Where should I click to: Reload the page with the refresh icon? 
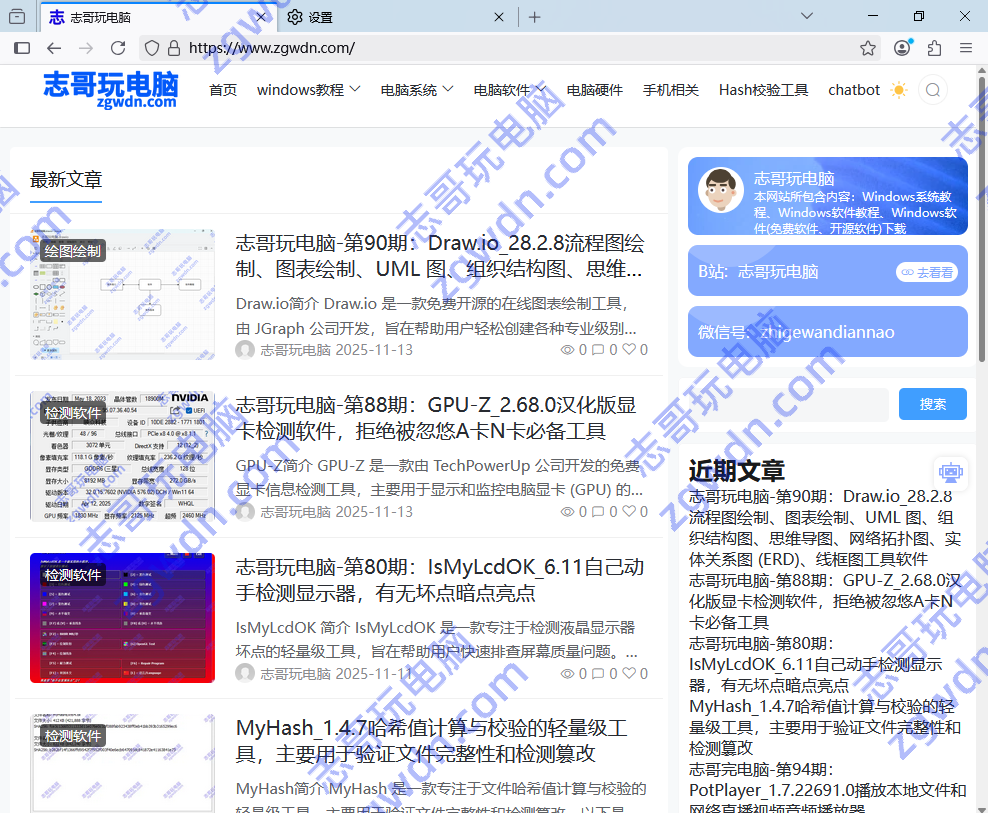[x=118, y=48]
